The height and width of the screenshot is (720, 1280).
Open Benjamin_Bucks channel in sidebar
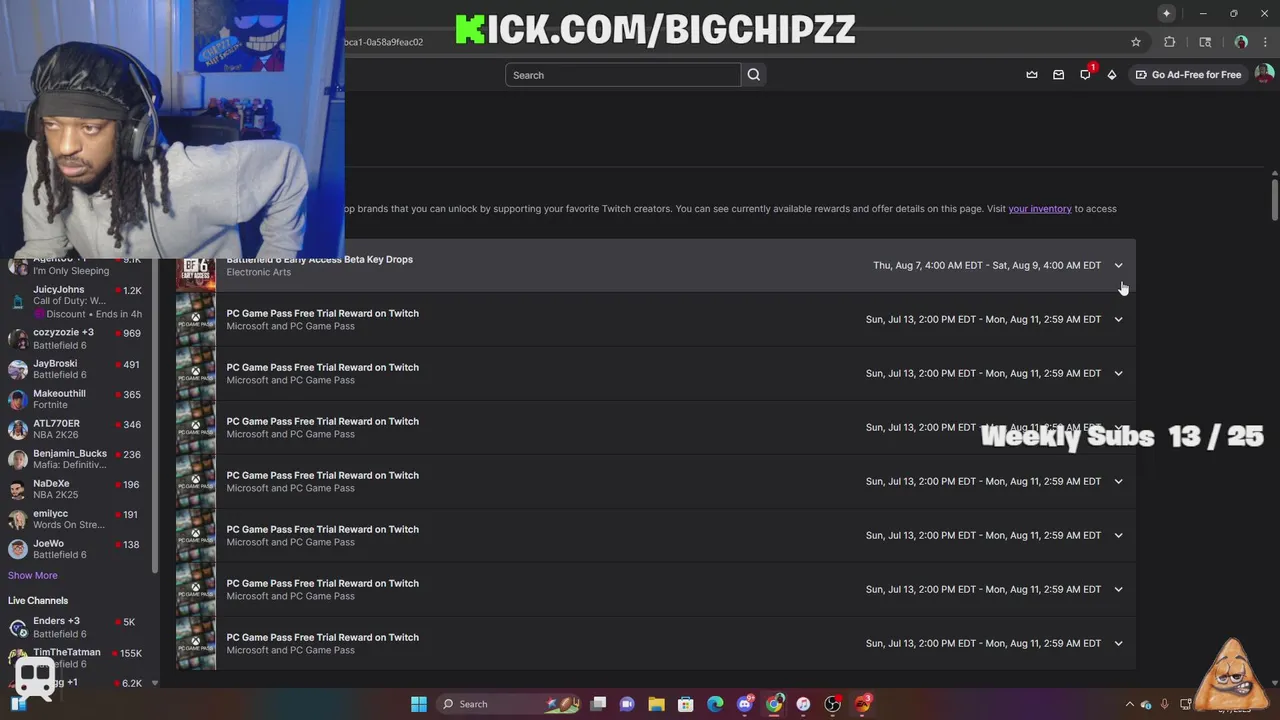coord(75,459)
